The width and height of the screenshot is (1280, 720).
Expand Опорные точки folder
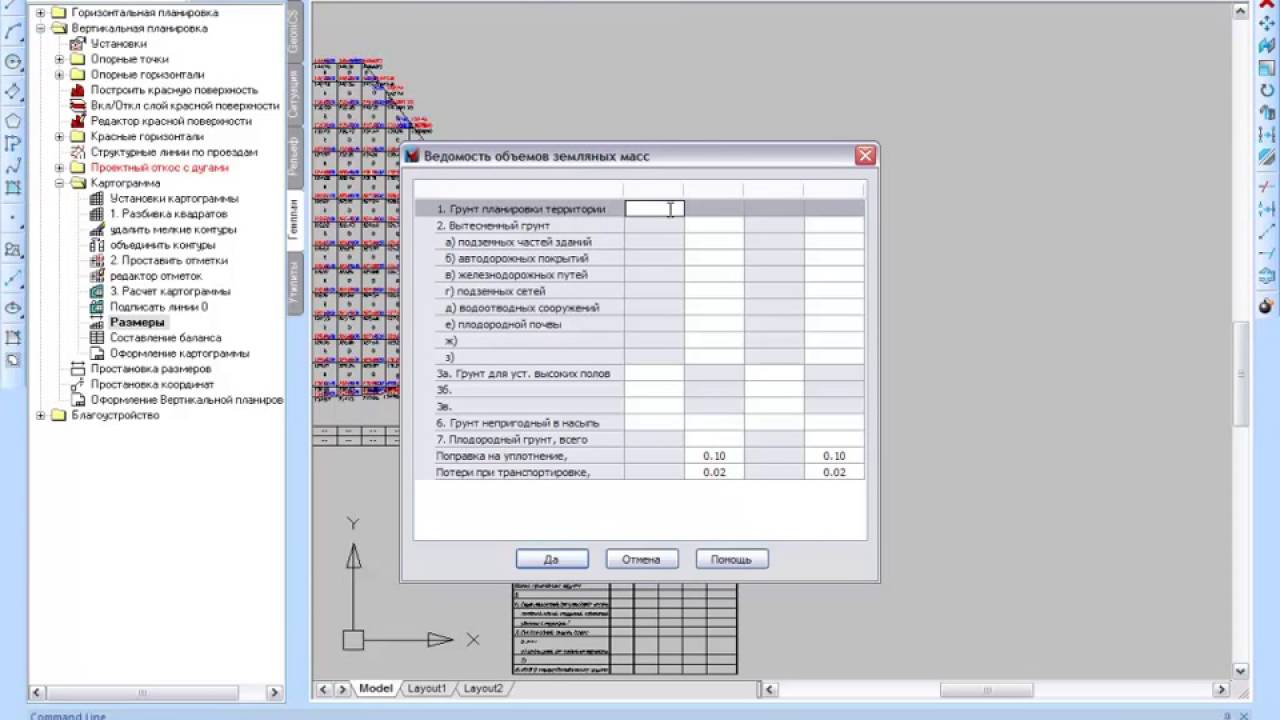(x=59, y=59)
